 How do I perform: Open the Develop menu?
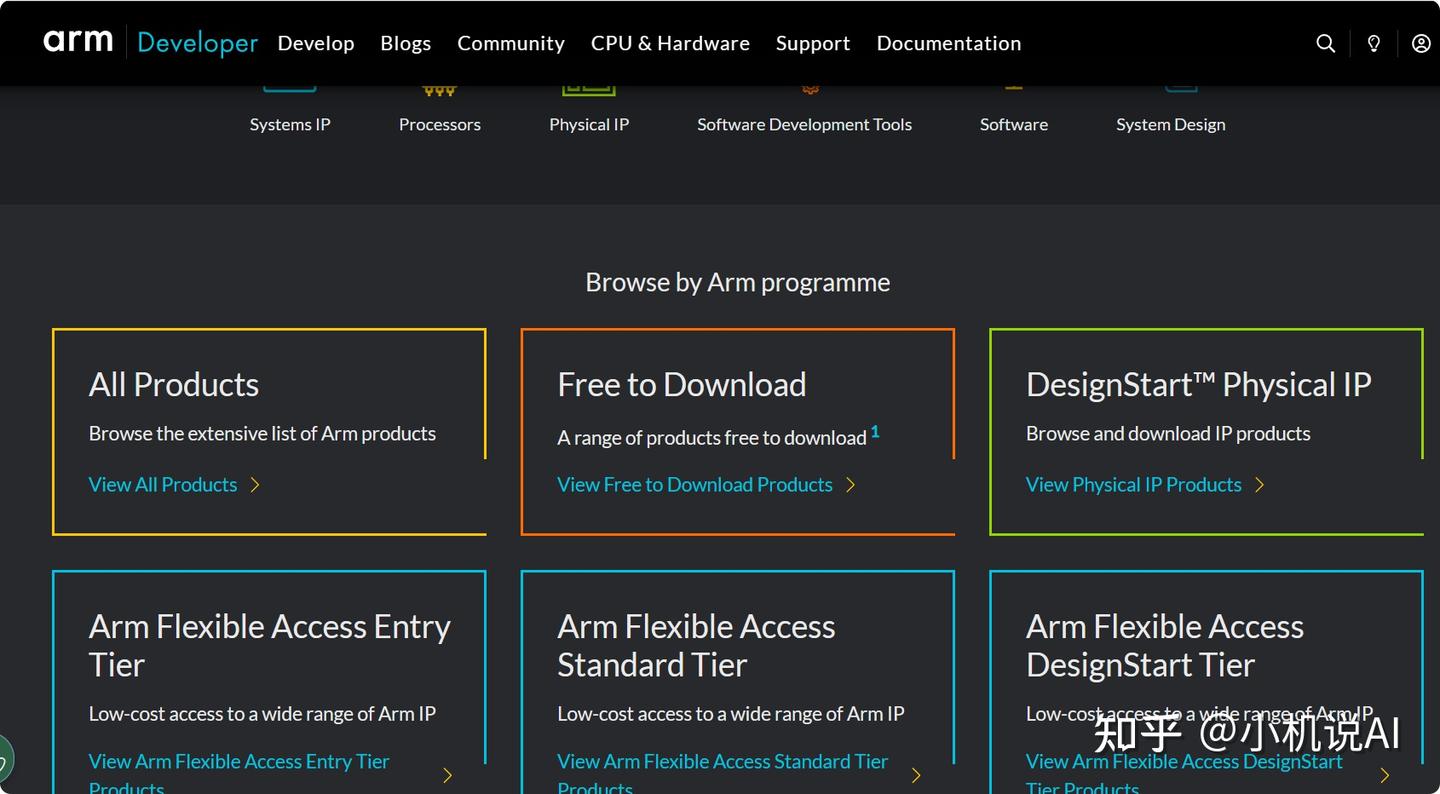(316, 43)
